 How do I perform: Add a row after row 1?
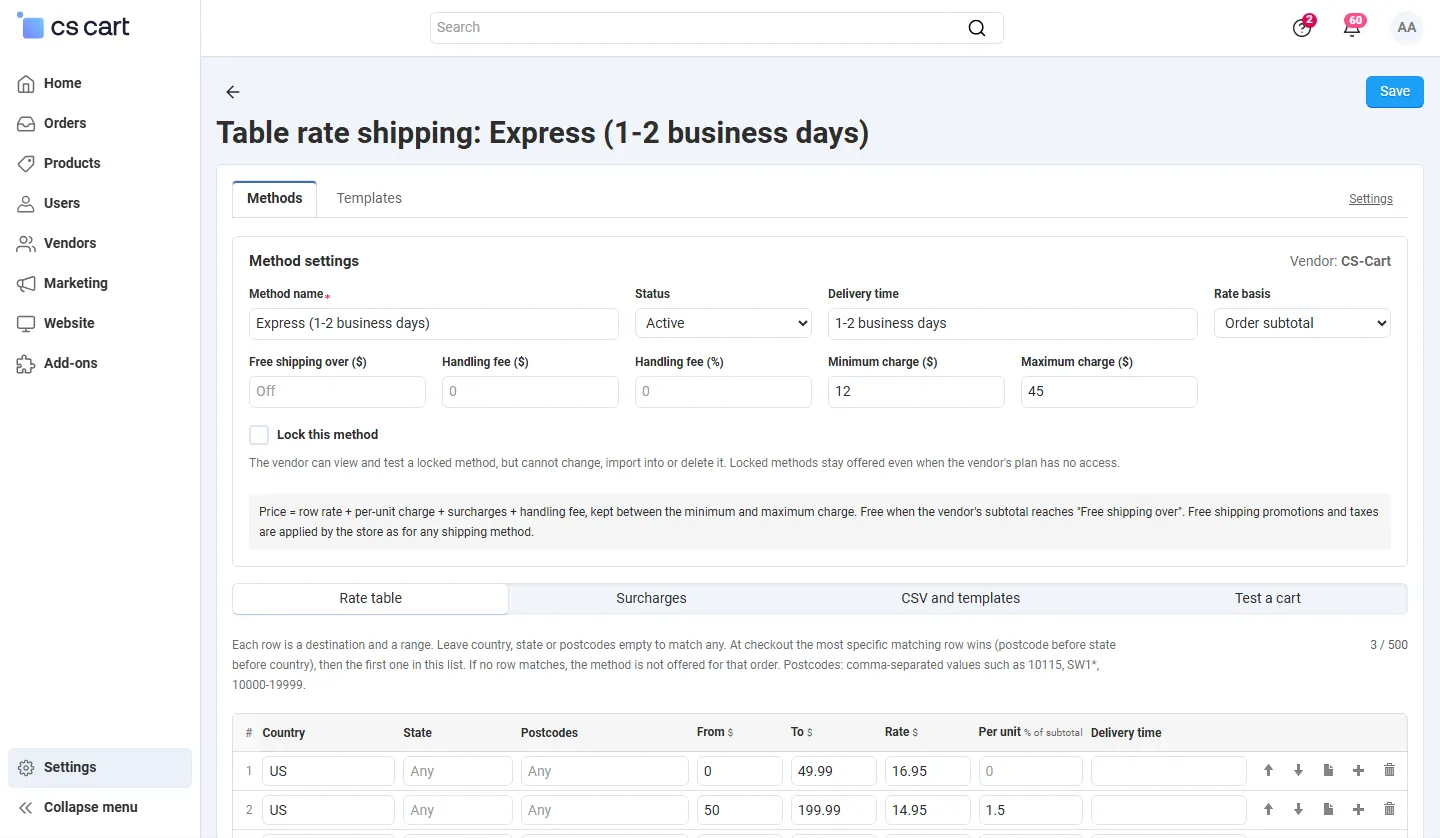click(x=1359, y=770)
